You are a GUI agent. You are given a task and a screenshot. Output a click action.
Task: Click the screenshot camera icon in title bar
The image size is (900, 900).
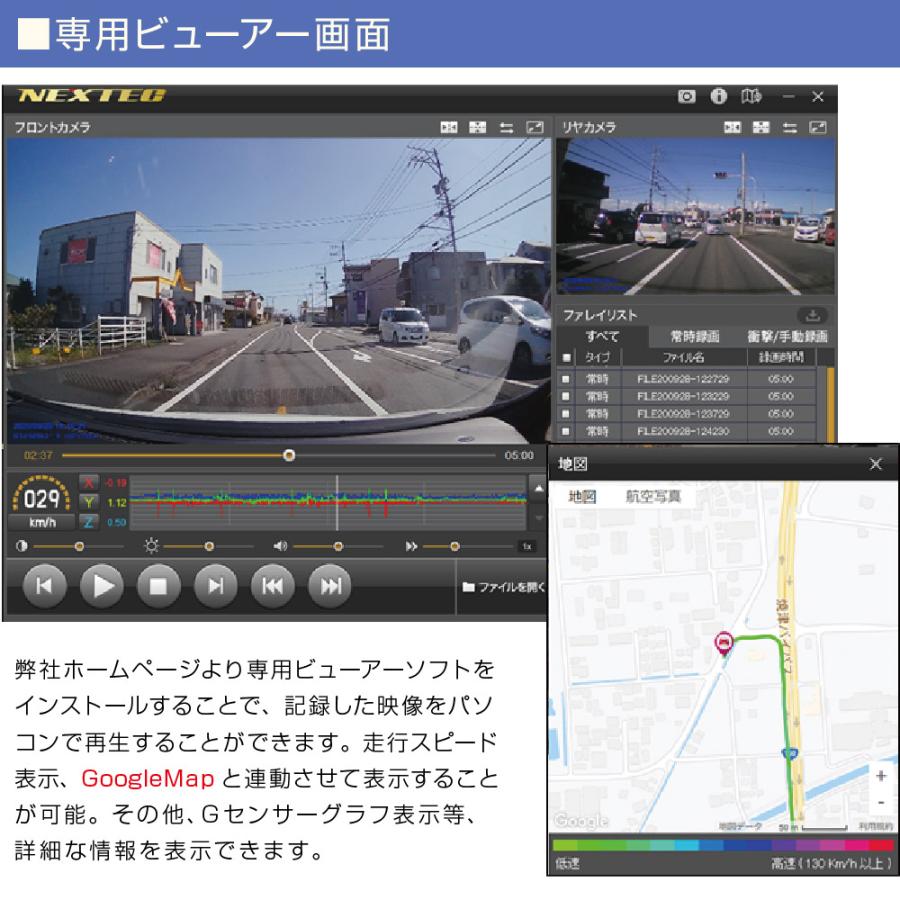[686, 96]
